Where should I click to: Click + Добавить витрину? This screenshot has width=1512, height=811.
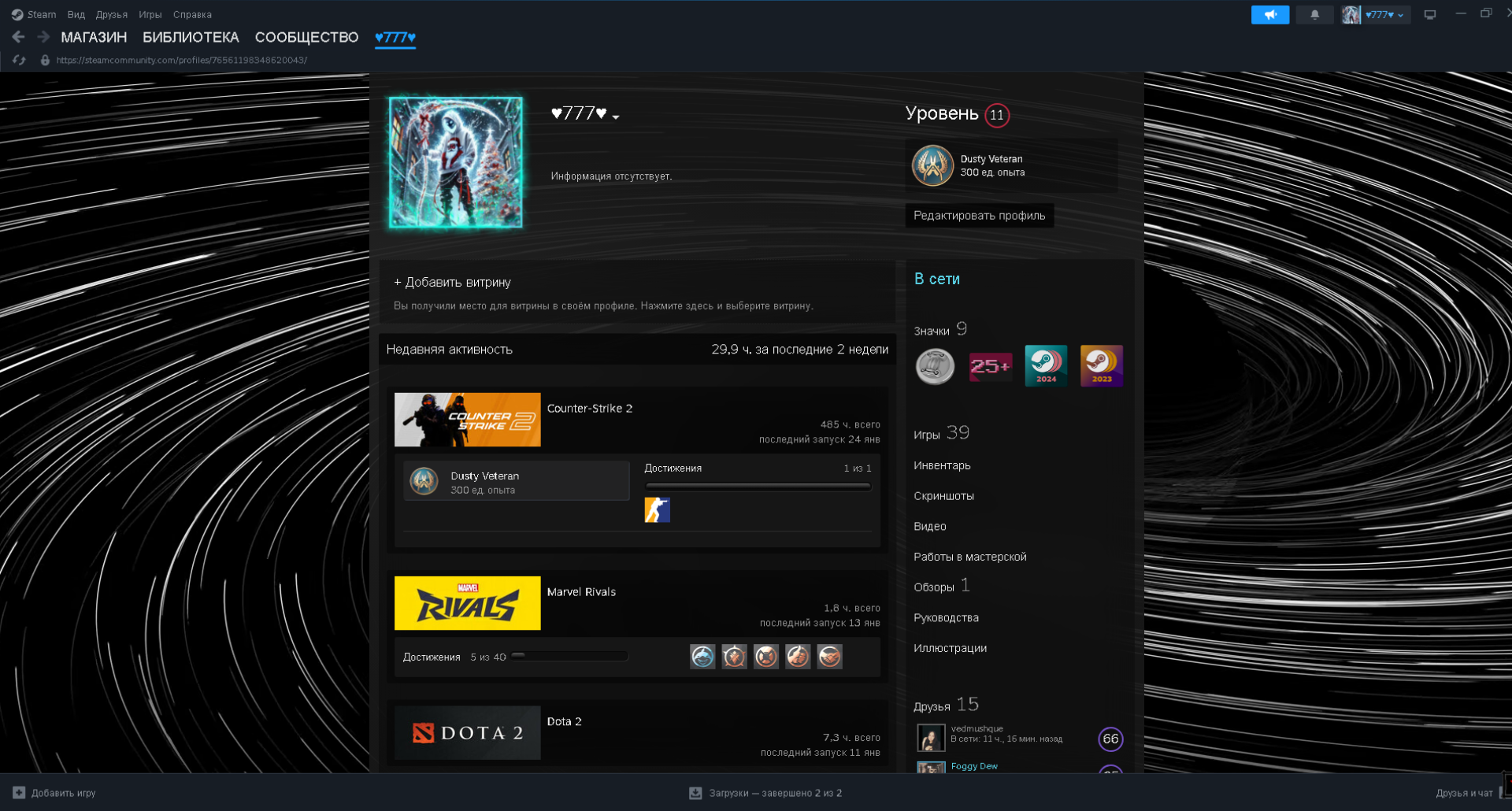coord(452,282)
